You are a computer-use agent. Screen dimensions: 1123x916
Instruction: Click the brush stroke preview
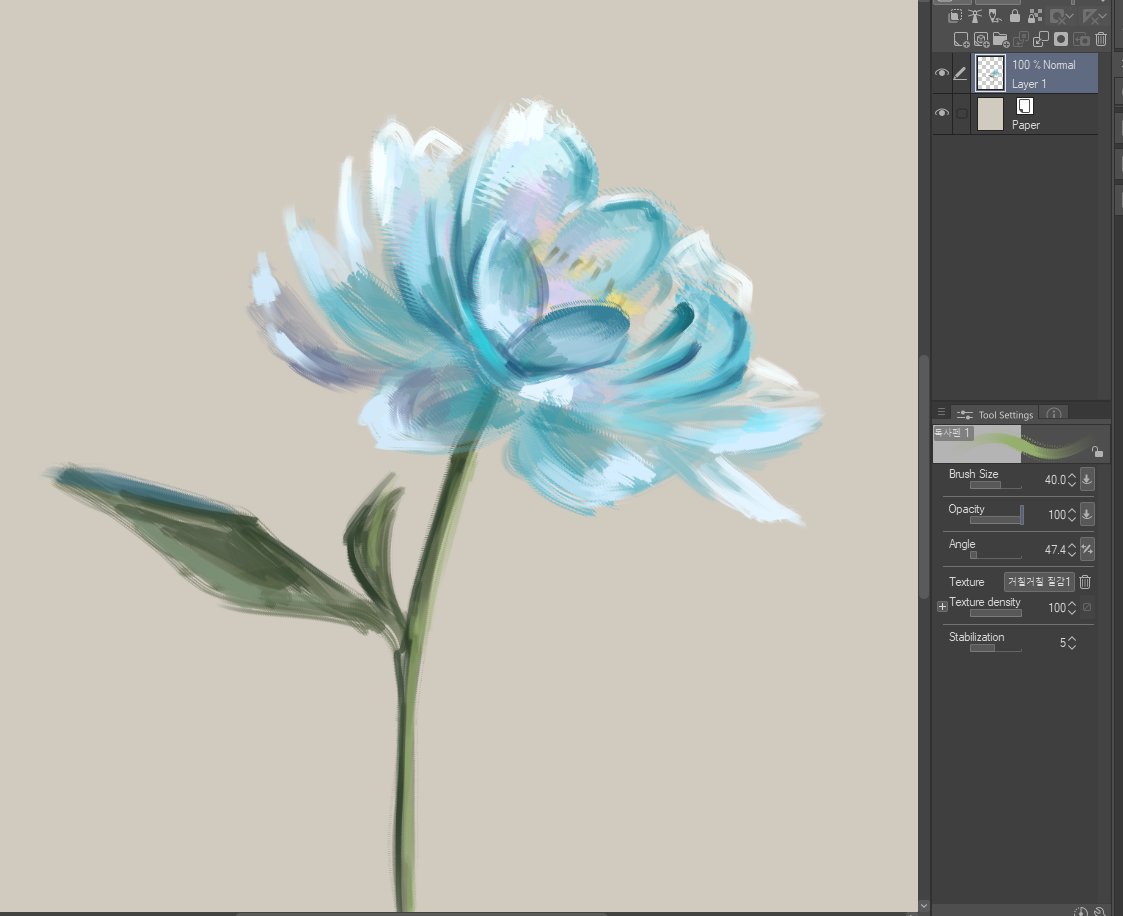1021,444
